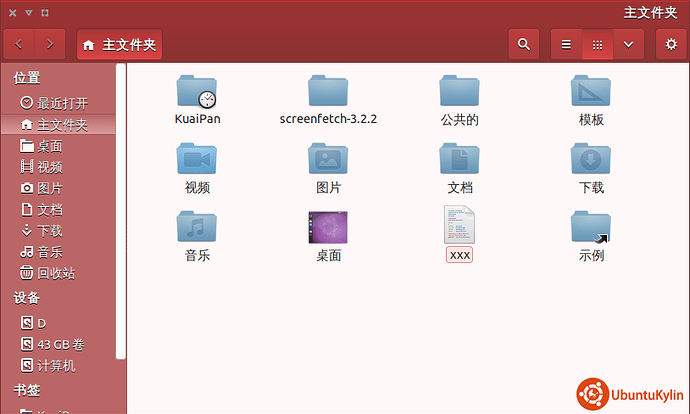Click the KuaiPan folder name label
Screen dimensions: 690x414
[x=197, y=119]
